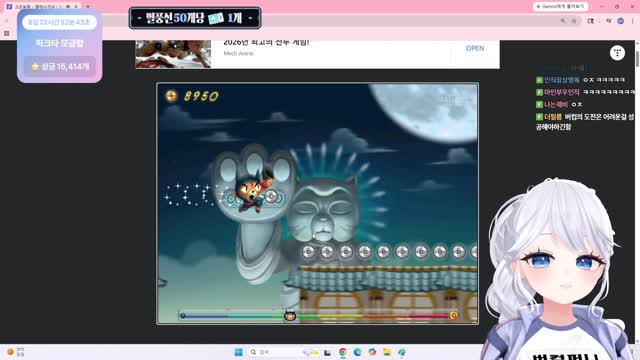Image resolution: width=640 pixels, height=360 pixels.
Task: Click chat username 인직함상행복
Action: pyautogui.click(x=562, y=80)
